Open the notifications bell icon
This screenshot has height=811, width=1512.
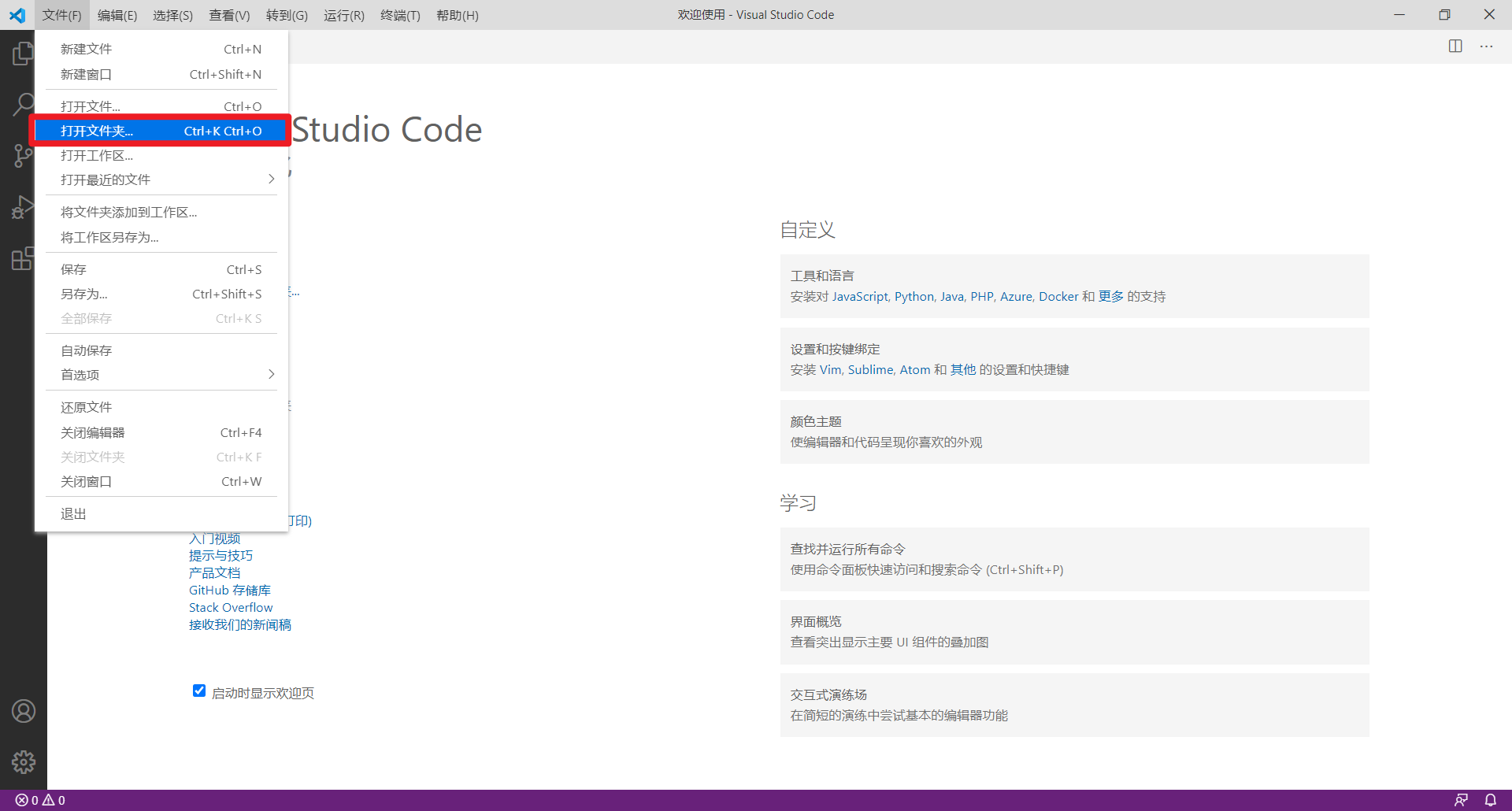click(1490, 800)
